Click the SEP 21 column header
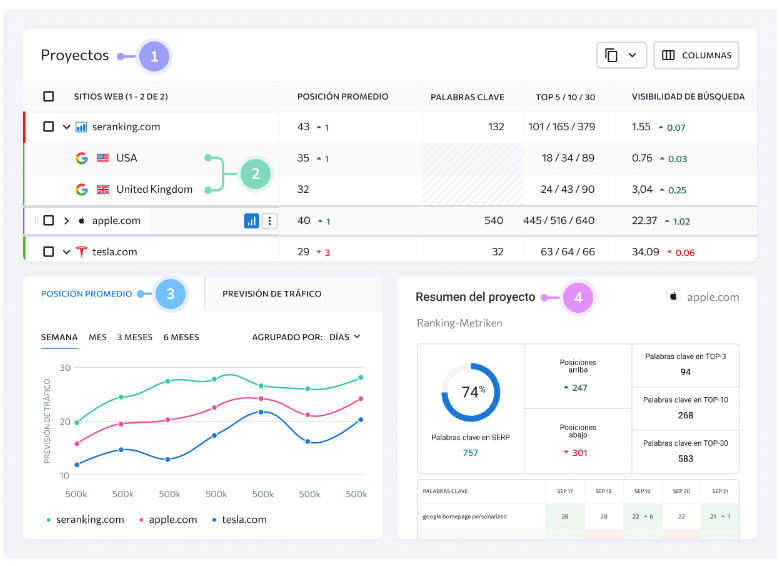The width and height of the screenshot is (781, 566). point(720,491)
